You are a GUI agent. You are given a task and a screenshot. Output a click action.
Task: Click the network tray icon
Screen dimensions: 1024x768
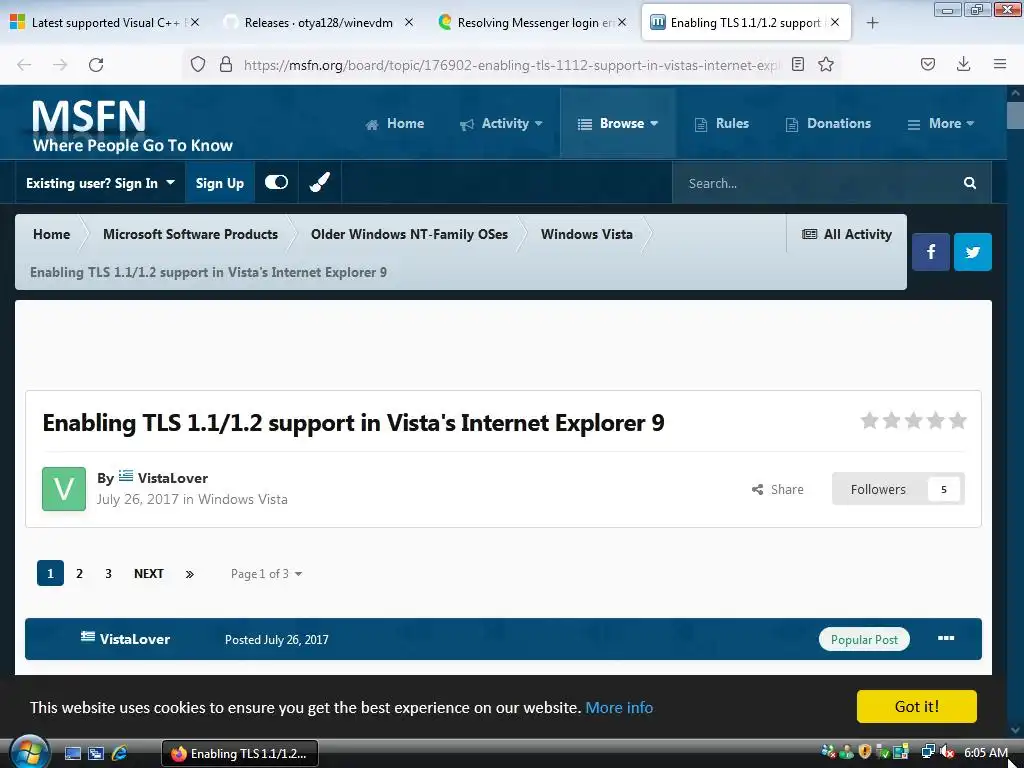(x=927, y=752)
